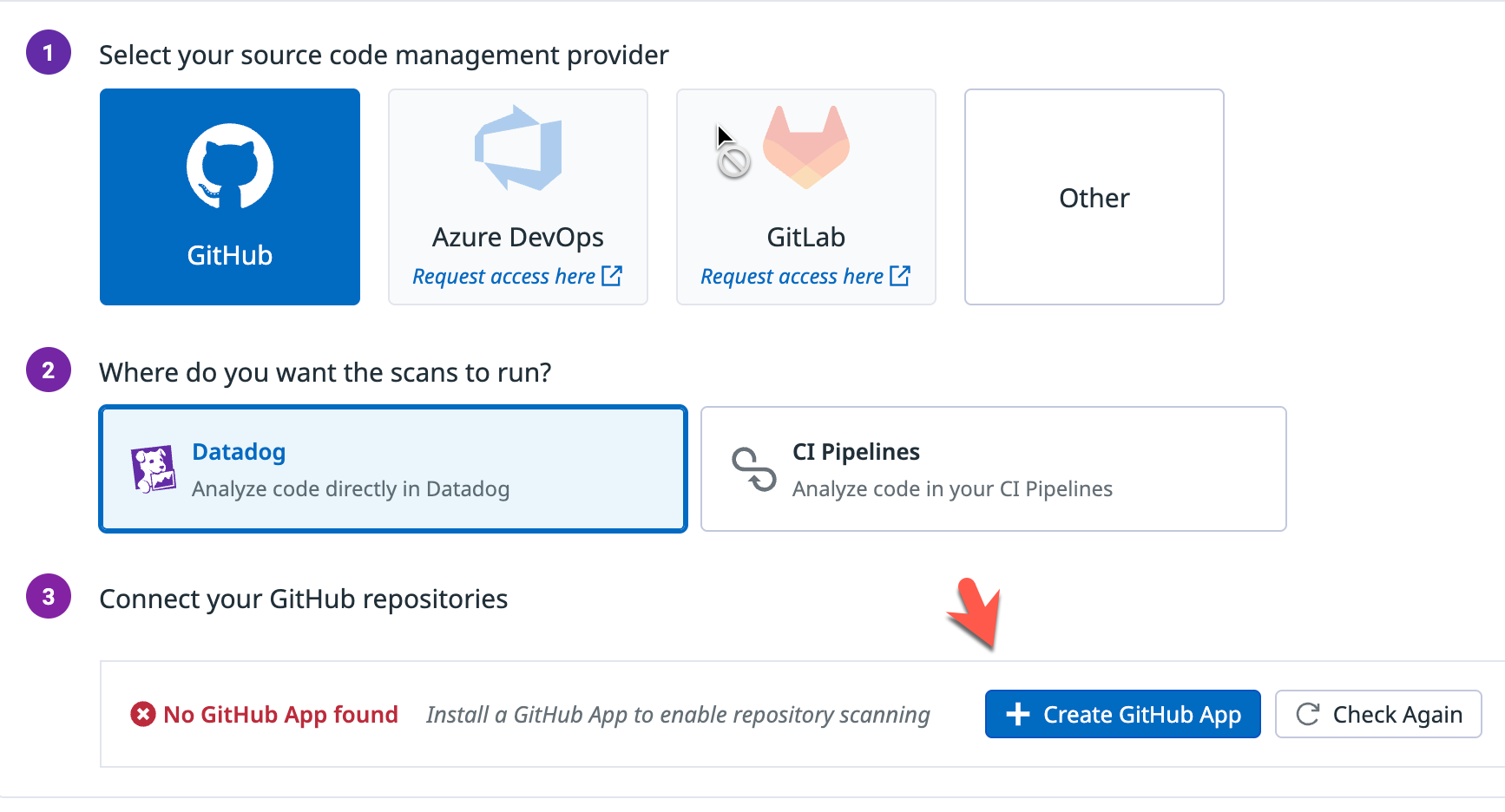Click the 'No GitHub App found' message
Screen dimensions: 1505x812
pos(280,714)
